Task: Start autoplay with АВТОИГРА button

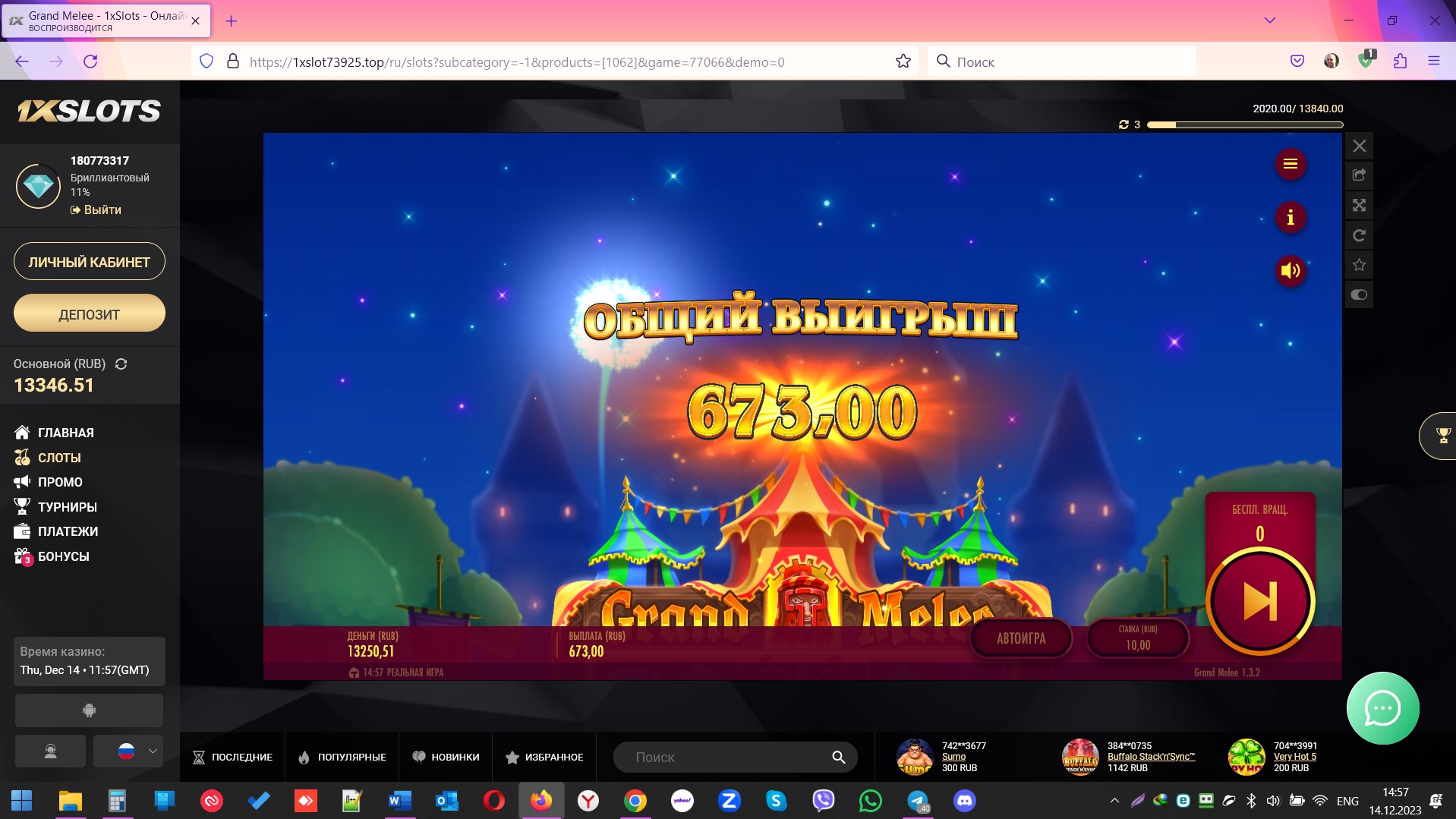Action: [1021, 638]
